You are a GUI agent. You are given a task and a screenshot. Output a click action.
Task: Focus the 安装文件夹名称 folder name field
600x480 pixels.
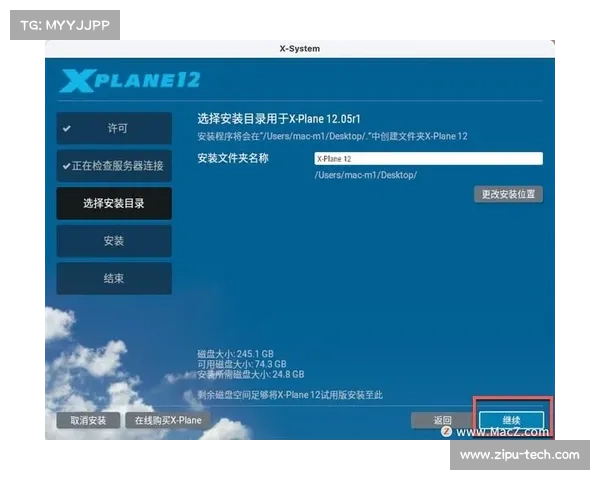click(x=428, y=158)
